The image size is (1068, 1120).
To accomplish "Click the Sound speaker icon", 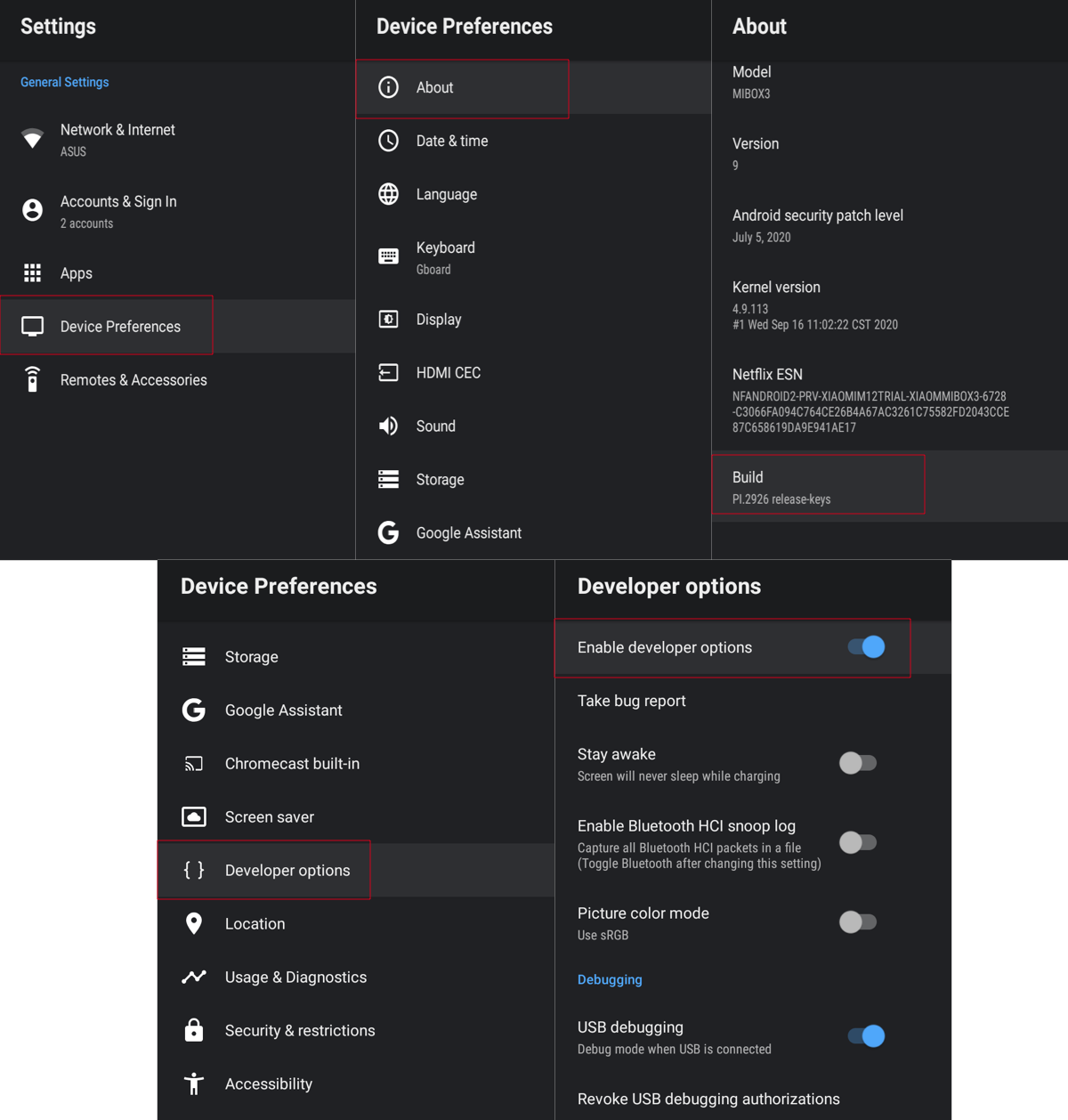I will pos(389,426).
